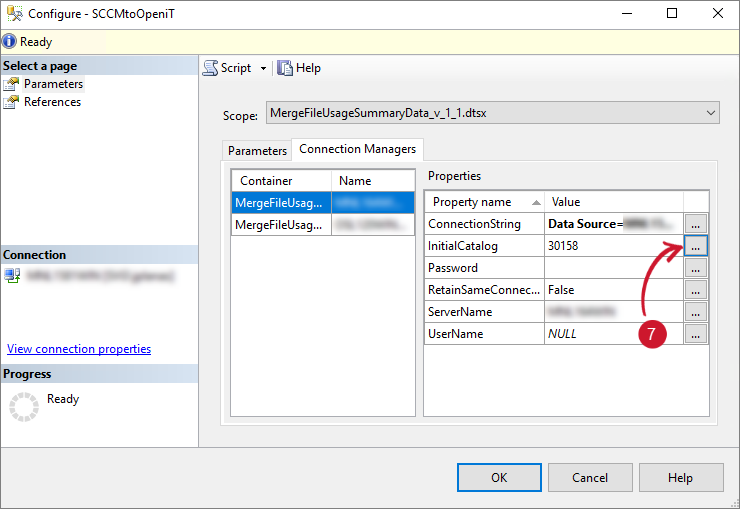This screenshot has height=509, width=740.
Task: Open ellipsis for Password property
Action: (696, 268)
